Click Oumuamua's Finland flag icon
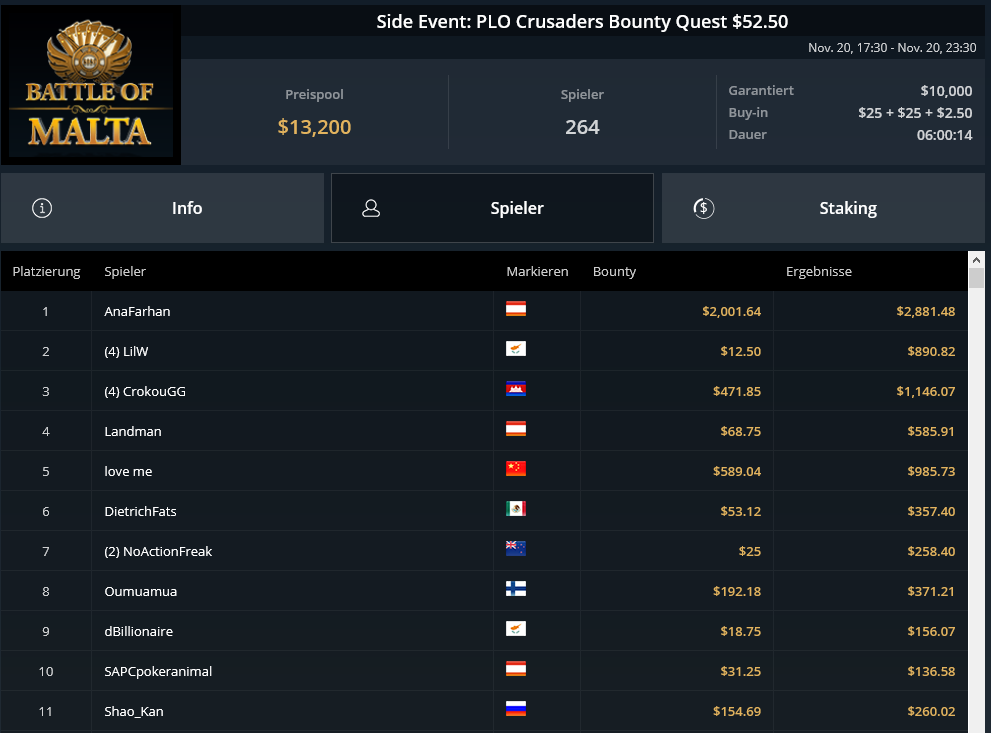The image size is (991, 733). (516, 589)
